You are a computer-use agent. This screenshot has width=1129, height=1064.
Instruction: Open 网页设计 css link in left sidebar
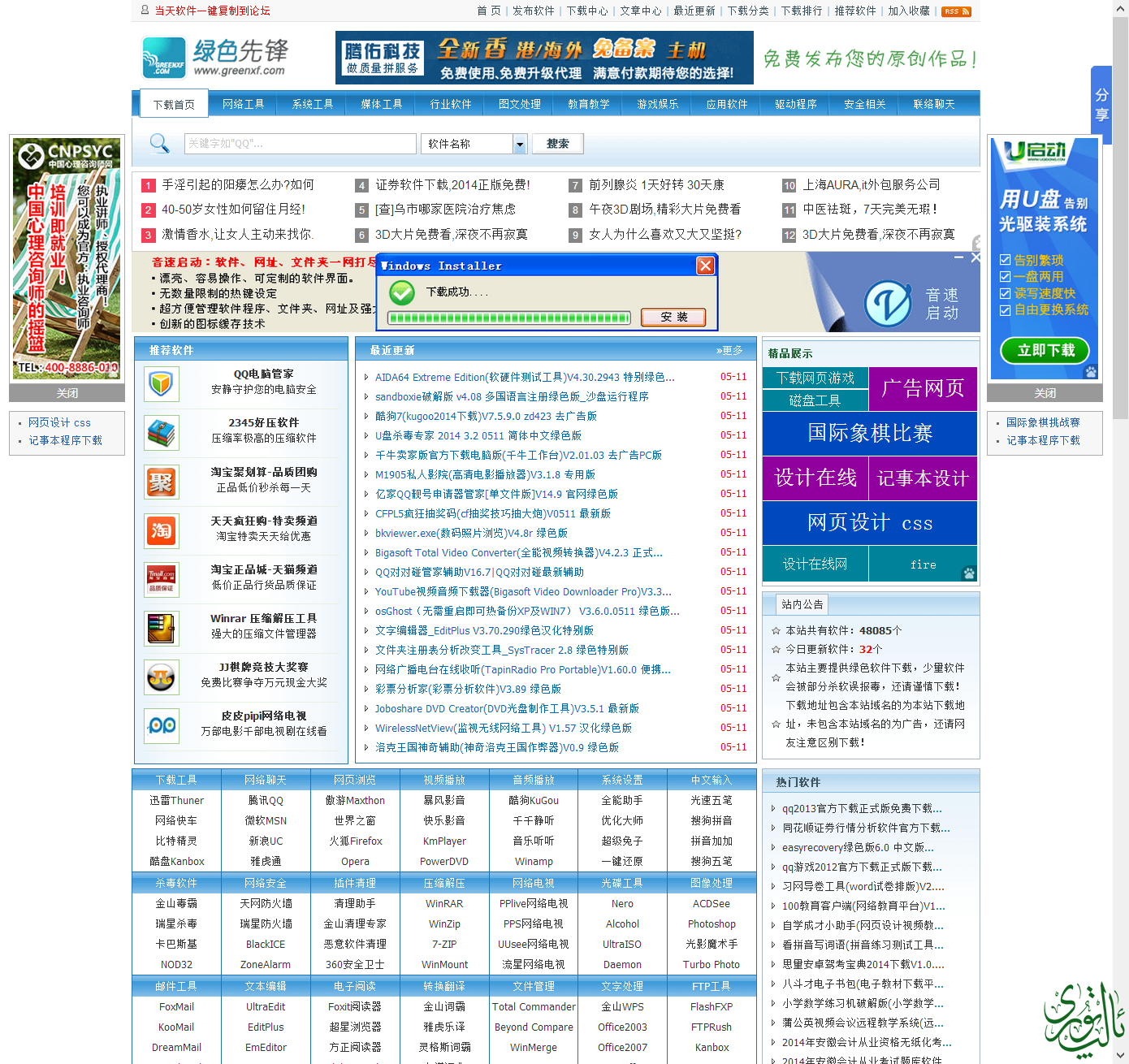(x=59, y=422)
